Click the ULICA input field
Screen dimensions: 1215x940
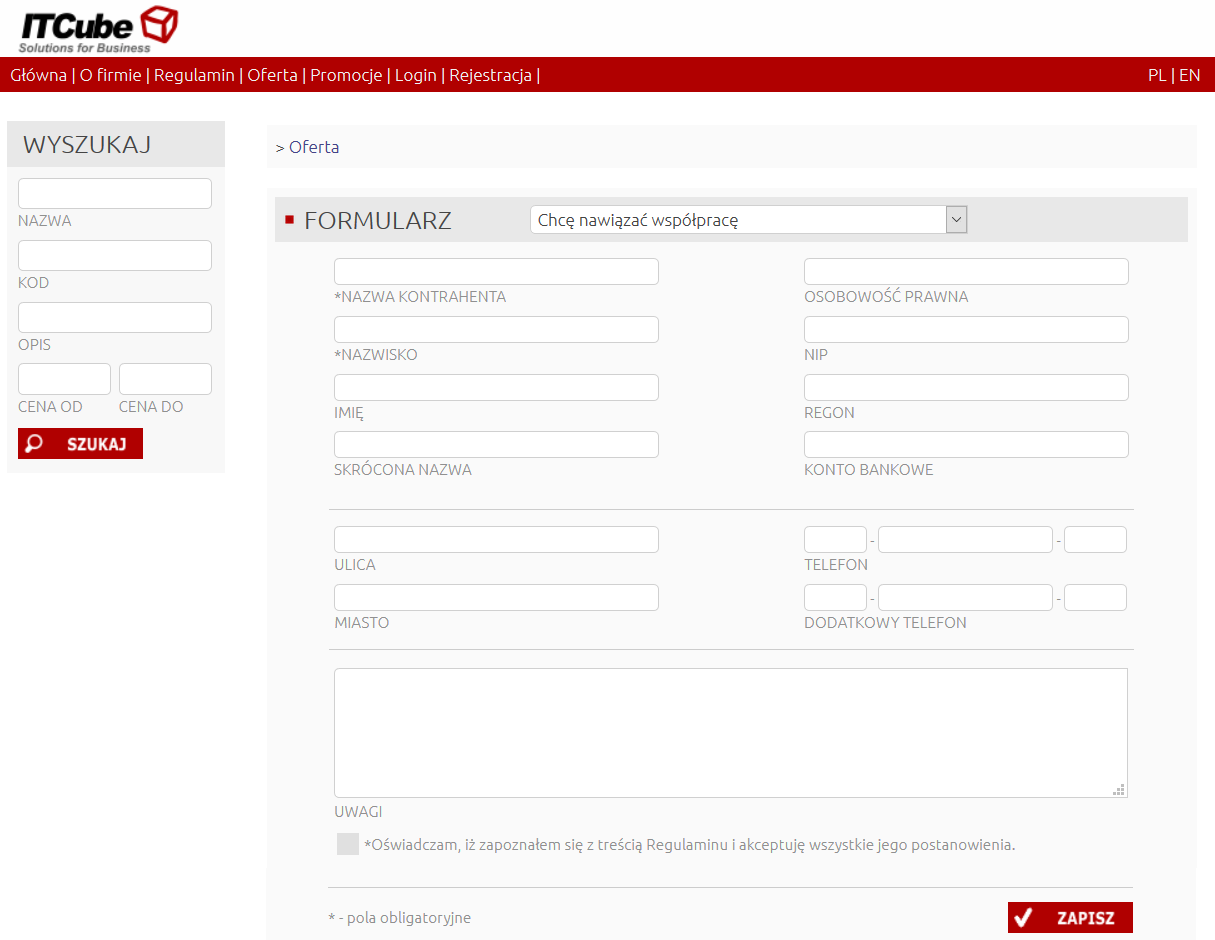496,540
